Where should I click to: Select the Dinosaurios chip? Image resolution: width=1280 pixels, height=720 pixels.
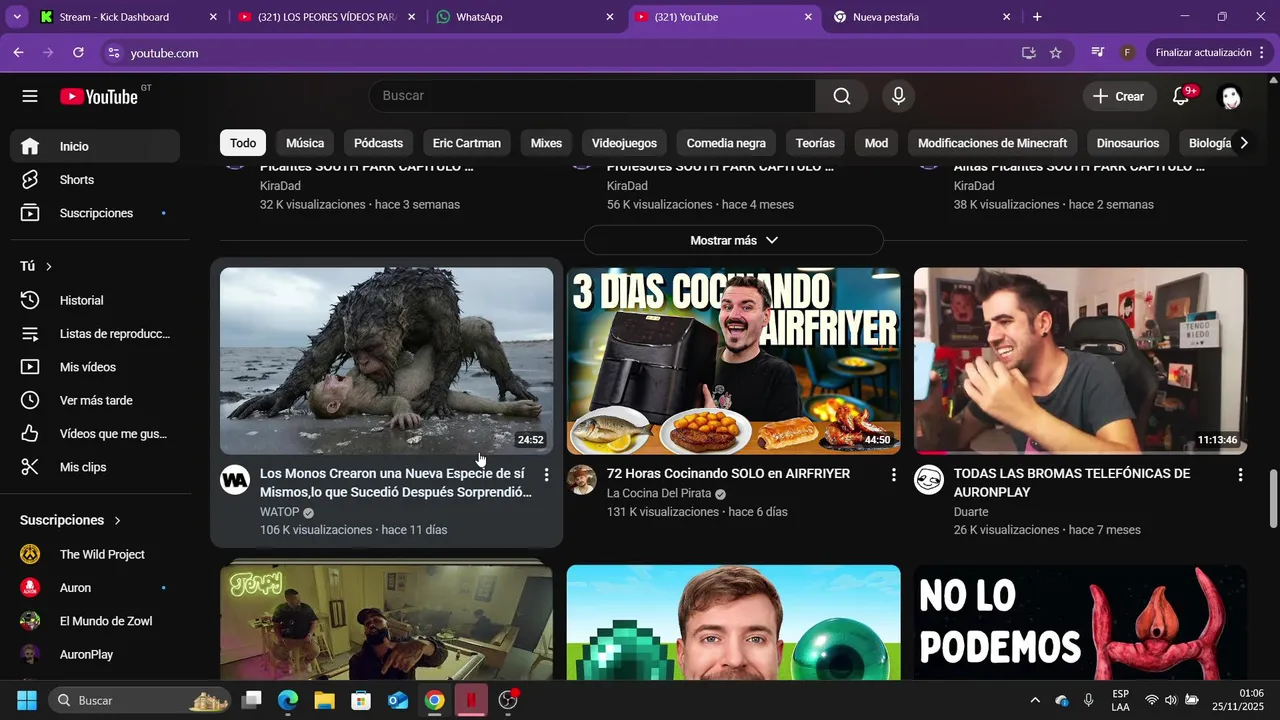pyautogui.click(x=1128, y=143)
